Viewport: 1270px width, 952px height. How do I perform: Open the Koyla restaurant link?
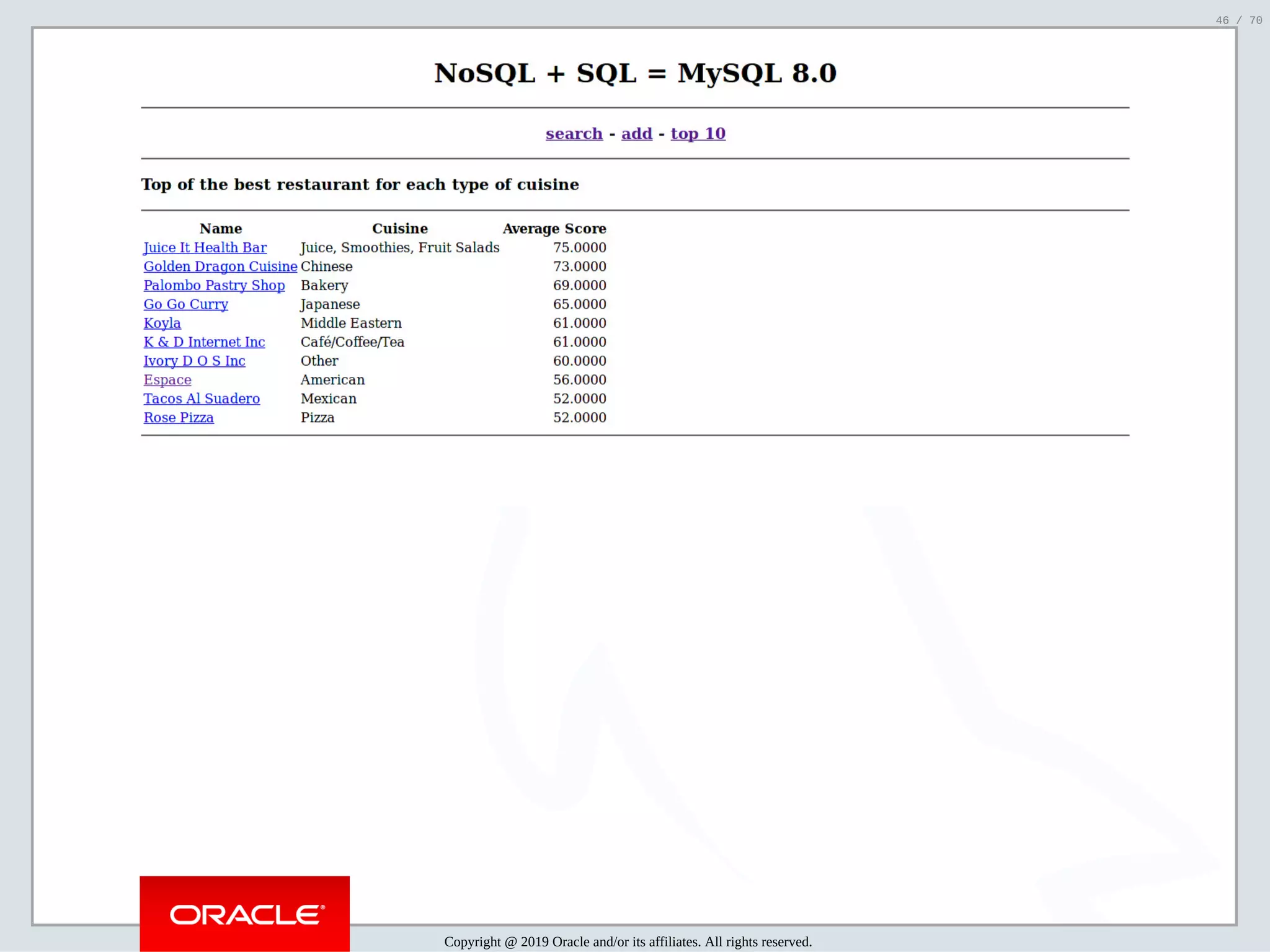[162, 323]
